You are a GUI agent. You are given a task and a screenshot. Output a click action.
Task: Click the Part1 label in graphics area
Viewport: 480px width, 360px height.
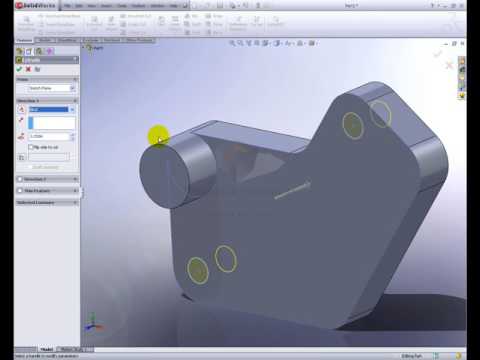point(98,48)
